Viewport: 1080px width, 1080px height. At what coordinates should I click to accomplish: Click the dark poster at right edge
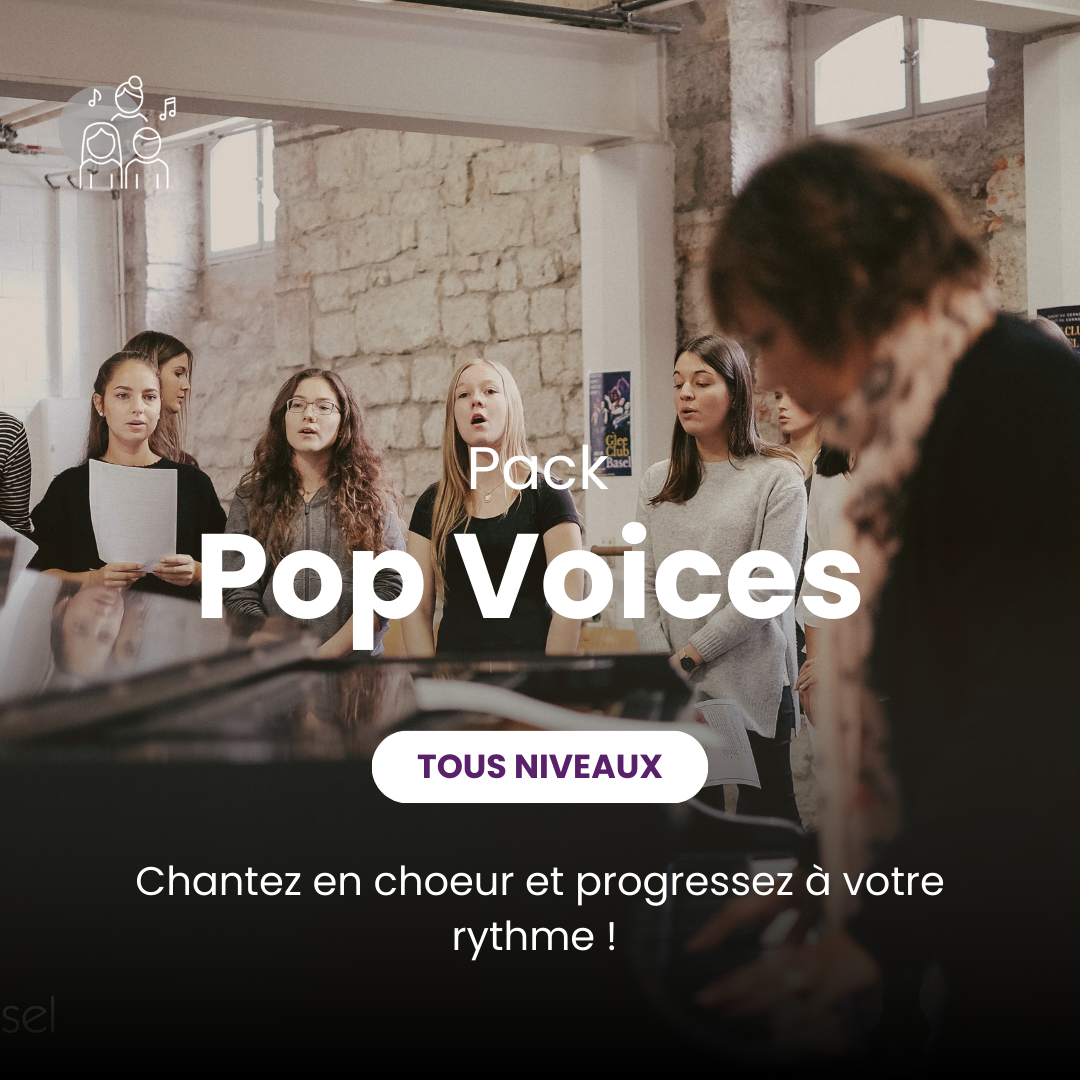1059,329
